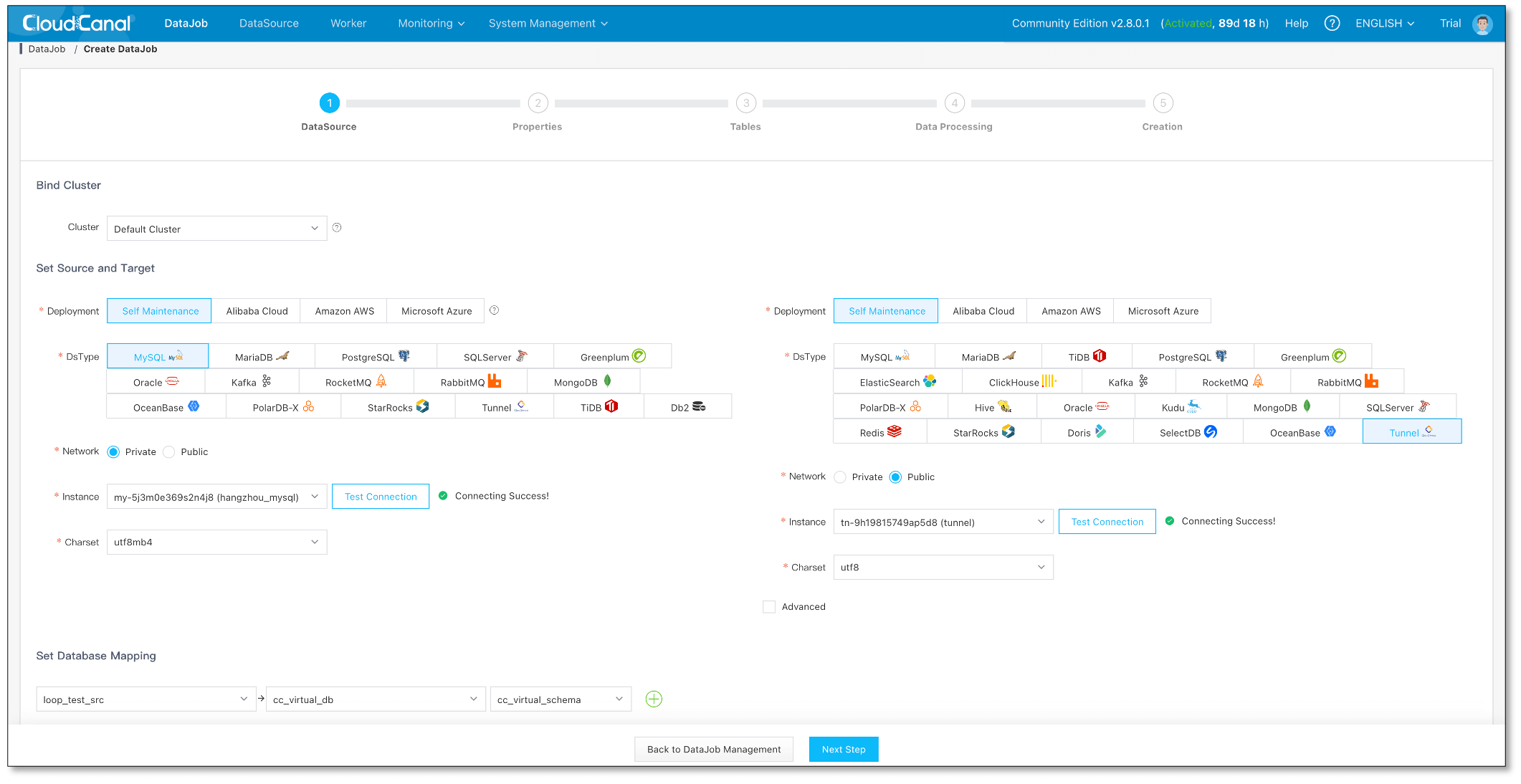The width and height of the screenshot is (1521, 784).
Task: Select Public network for source
Action: (x=169, y=452)
